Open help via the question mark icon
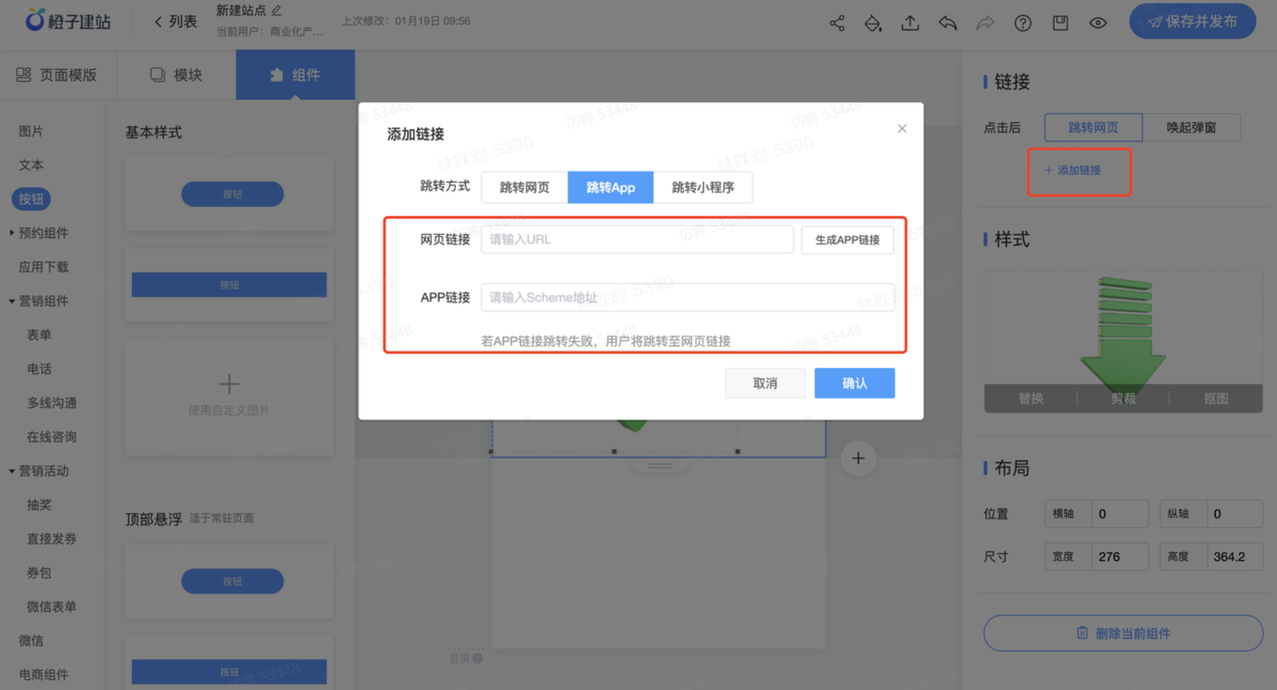This screenshot has width=1277, height=690. (1022, 21)
